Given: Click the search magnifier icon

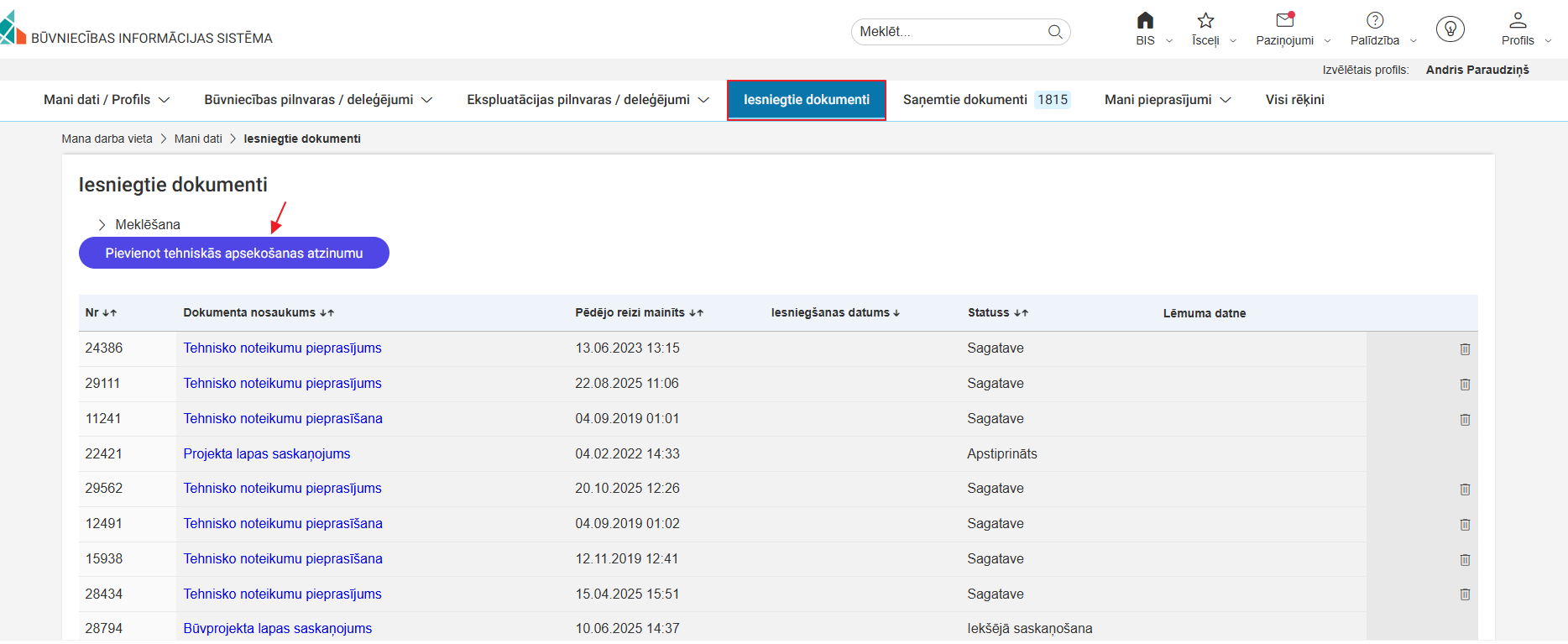Looking at the screenshot, I should pos(1055,32).
